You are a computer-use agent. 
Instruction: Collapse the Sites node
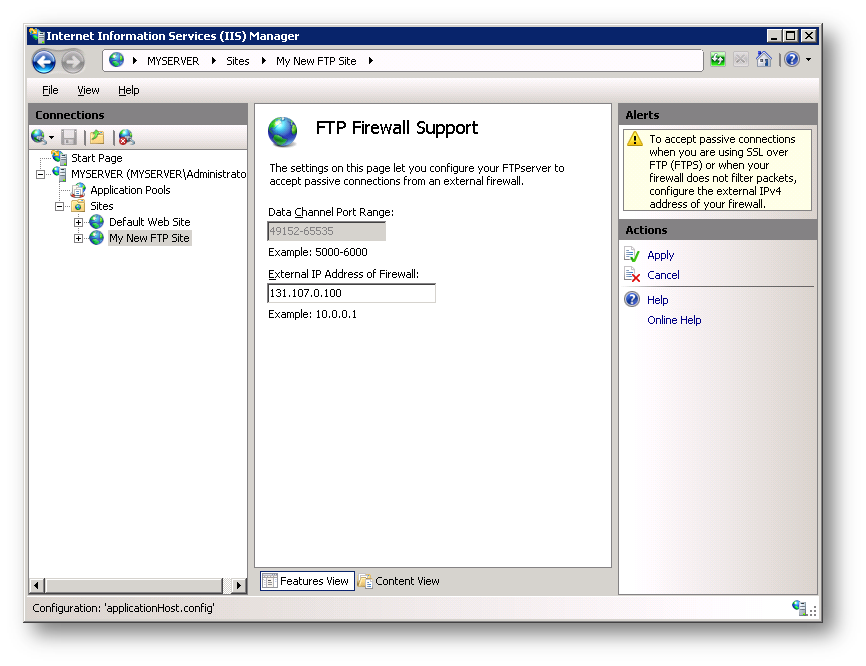[59, 207]
